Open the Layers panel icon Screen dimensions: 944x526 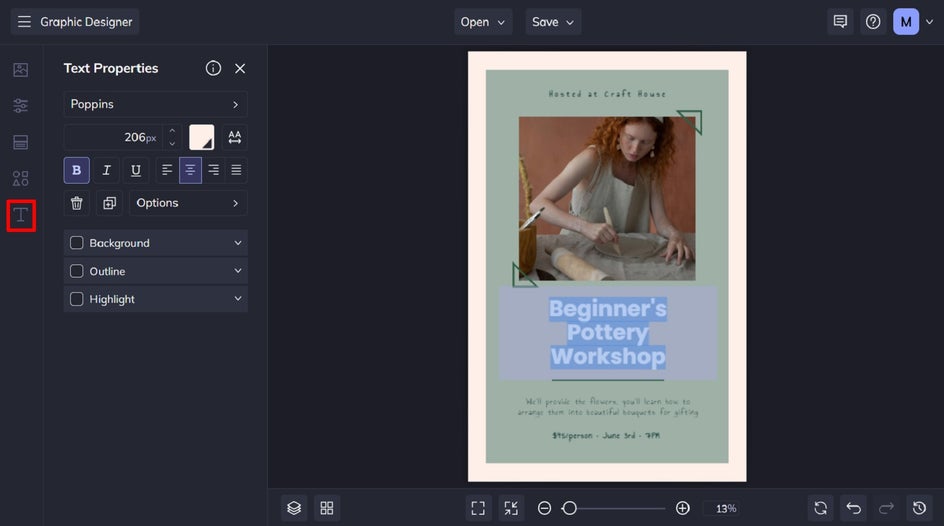tap(294, 508)
